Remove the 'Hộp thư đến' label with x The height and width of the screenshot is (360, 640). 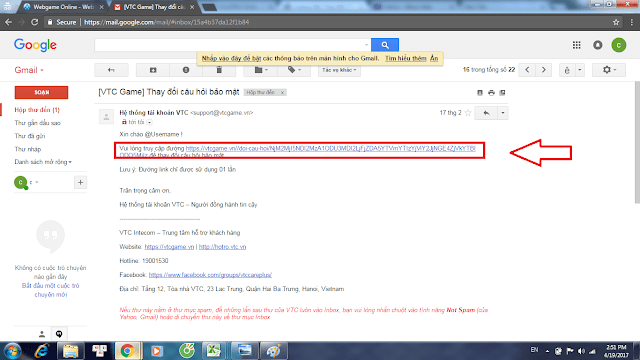[282, 93]
